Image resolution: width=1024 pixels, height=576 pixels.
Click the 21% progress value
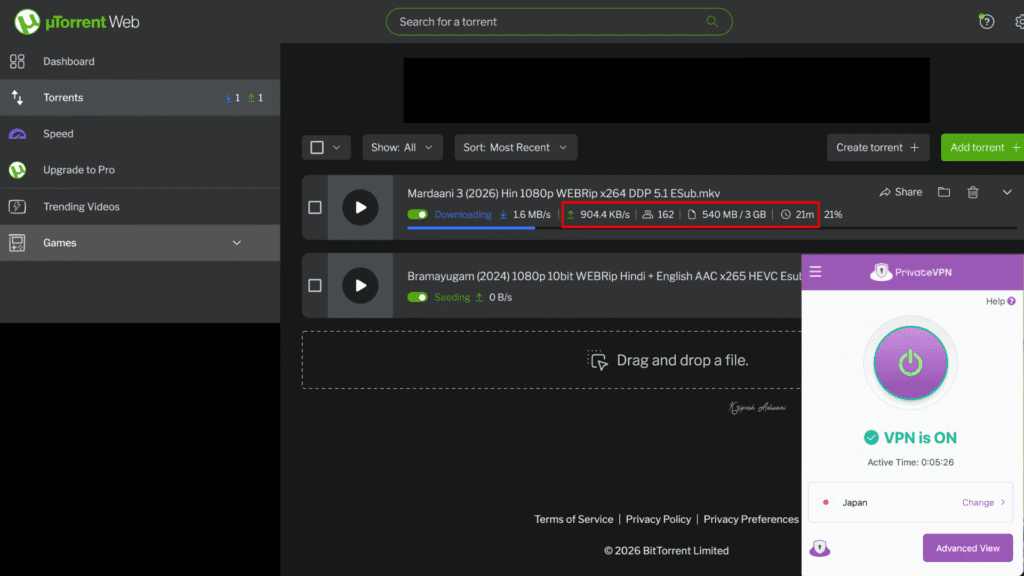pyautogui.click(x=833, y=214)
